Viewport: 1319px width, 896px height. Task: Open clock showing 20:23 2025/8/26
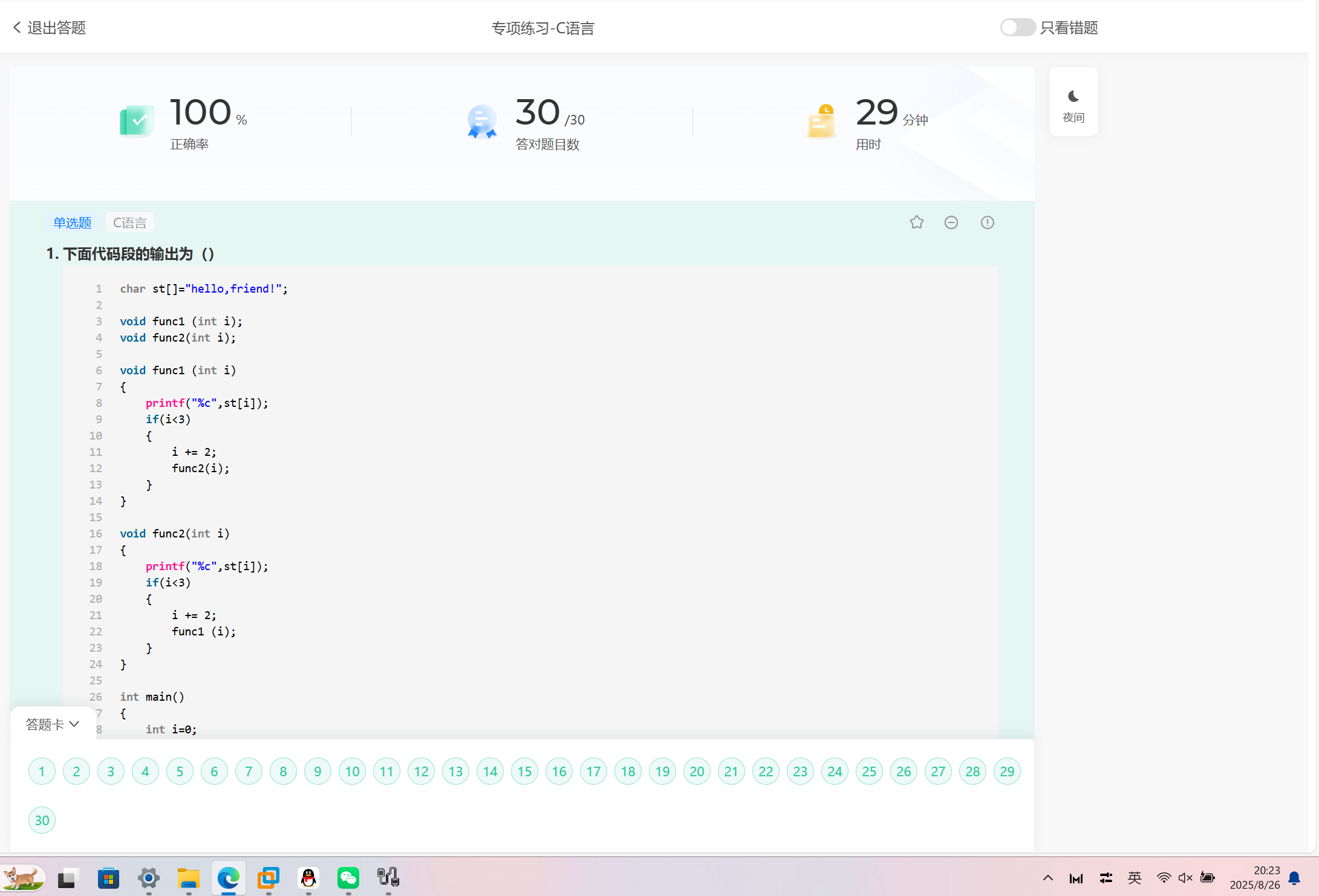(x=1255, y=878)
